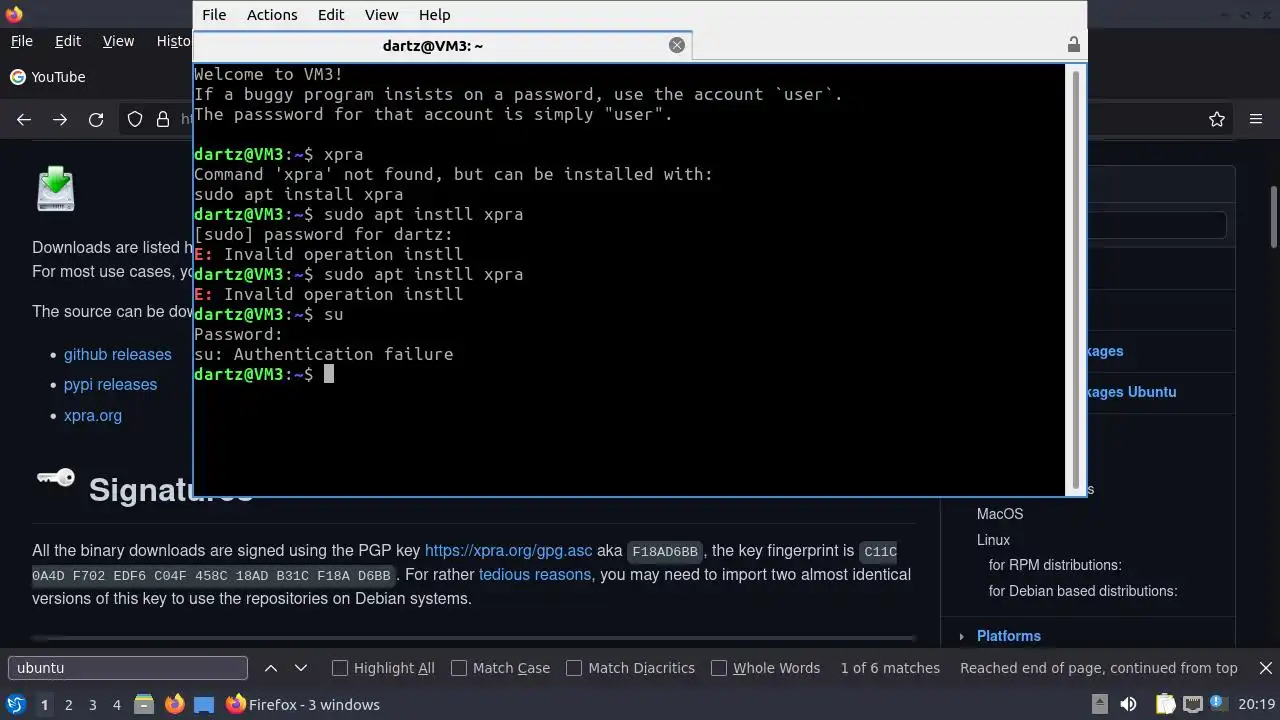Select Linux in the sidebar
The width and height of the screenshot is (1280, 720).
993,540
